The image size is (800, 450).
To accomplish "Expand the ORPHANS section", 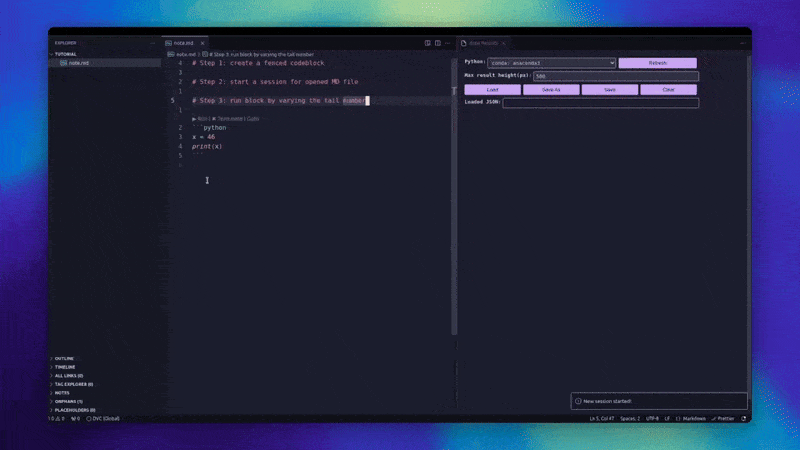I will point(105,402).
